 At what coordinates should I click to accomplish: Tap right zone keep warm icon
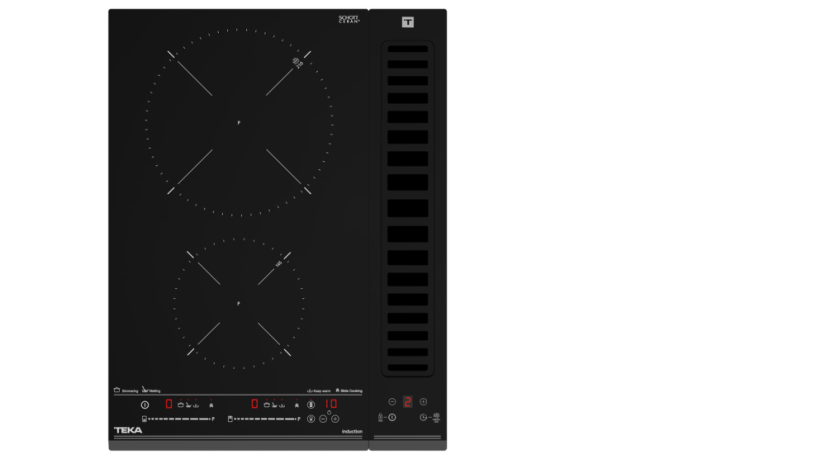click(x=282, y=405)
